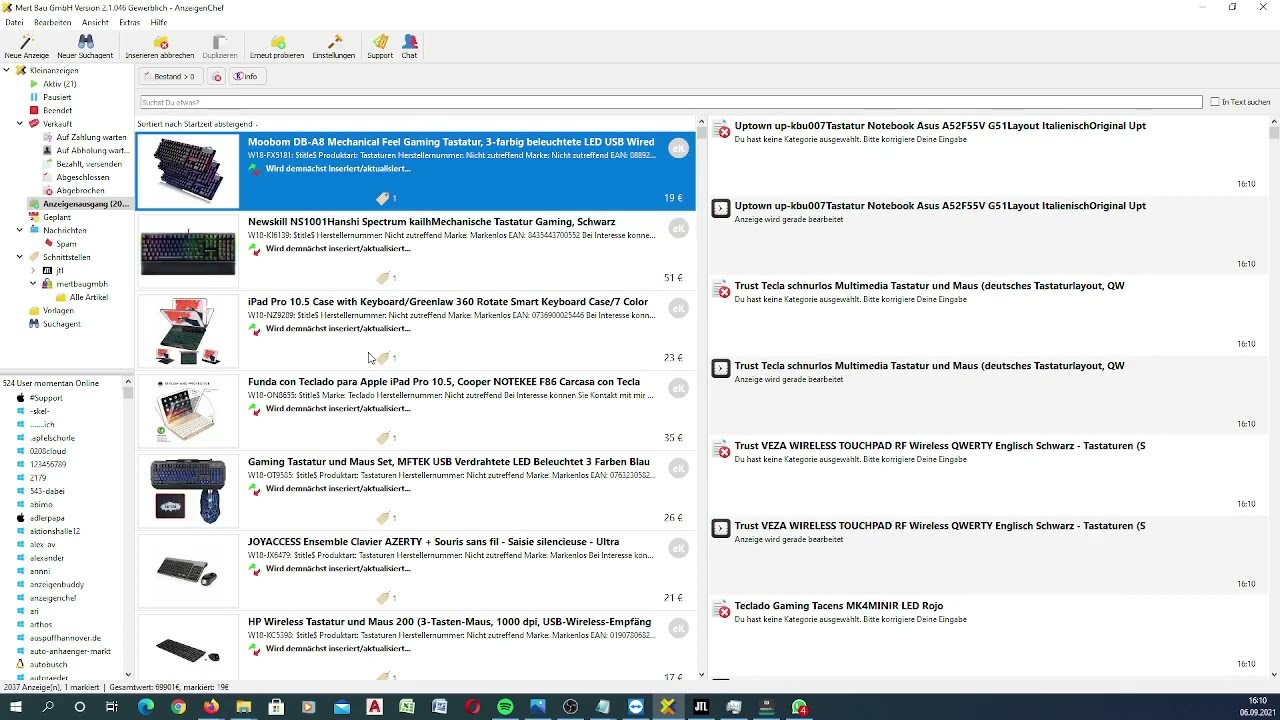
Task: Open the Extras menu
Action: [129, 22]
